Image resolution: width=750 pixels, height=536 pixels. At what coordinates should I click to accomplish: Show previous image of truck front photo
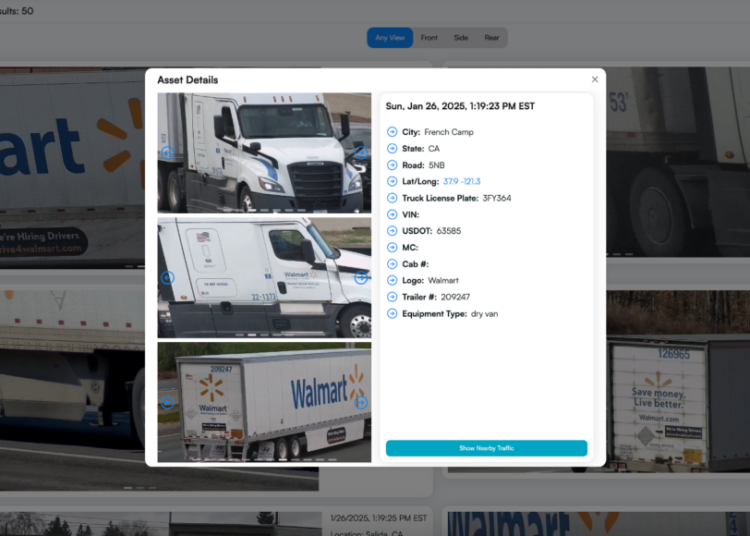click(x=167, y=153)
